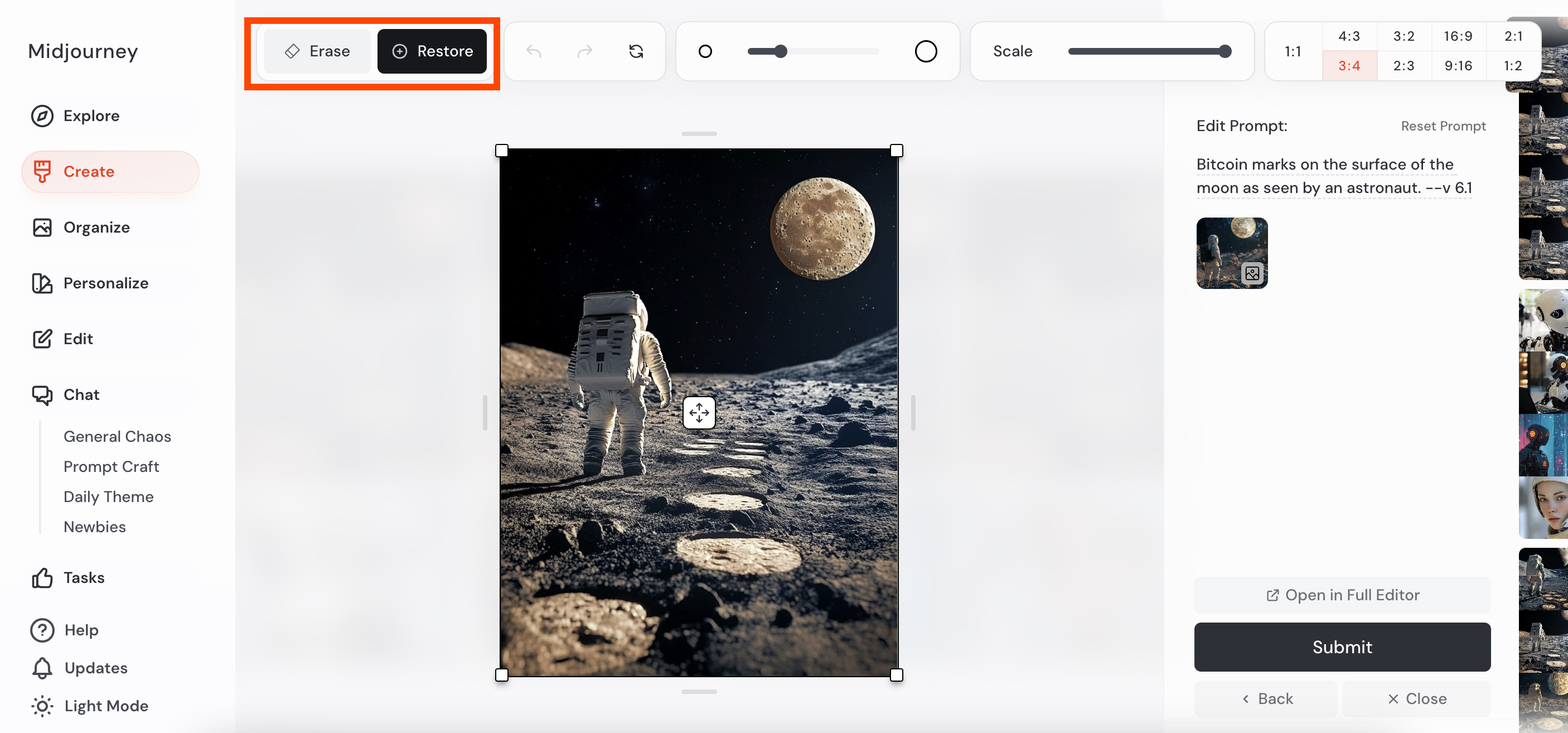Click the reset refresh icon
1568x733 pixels.
click(x=636, y=52)
